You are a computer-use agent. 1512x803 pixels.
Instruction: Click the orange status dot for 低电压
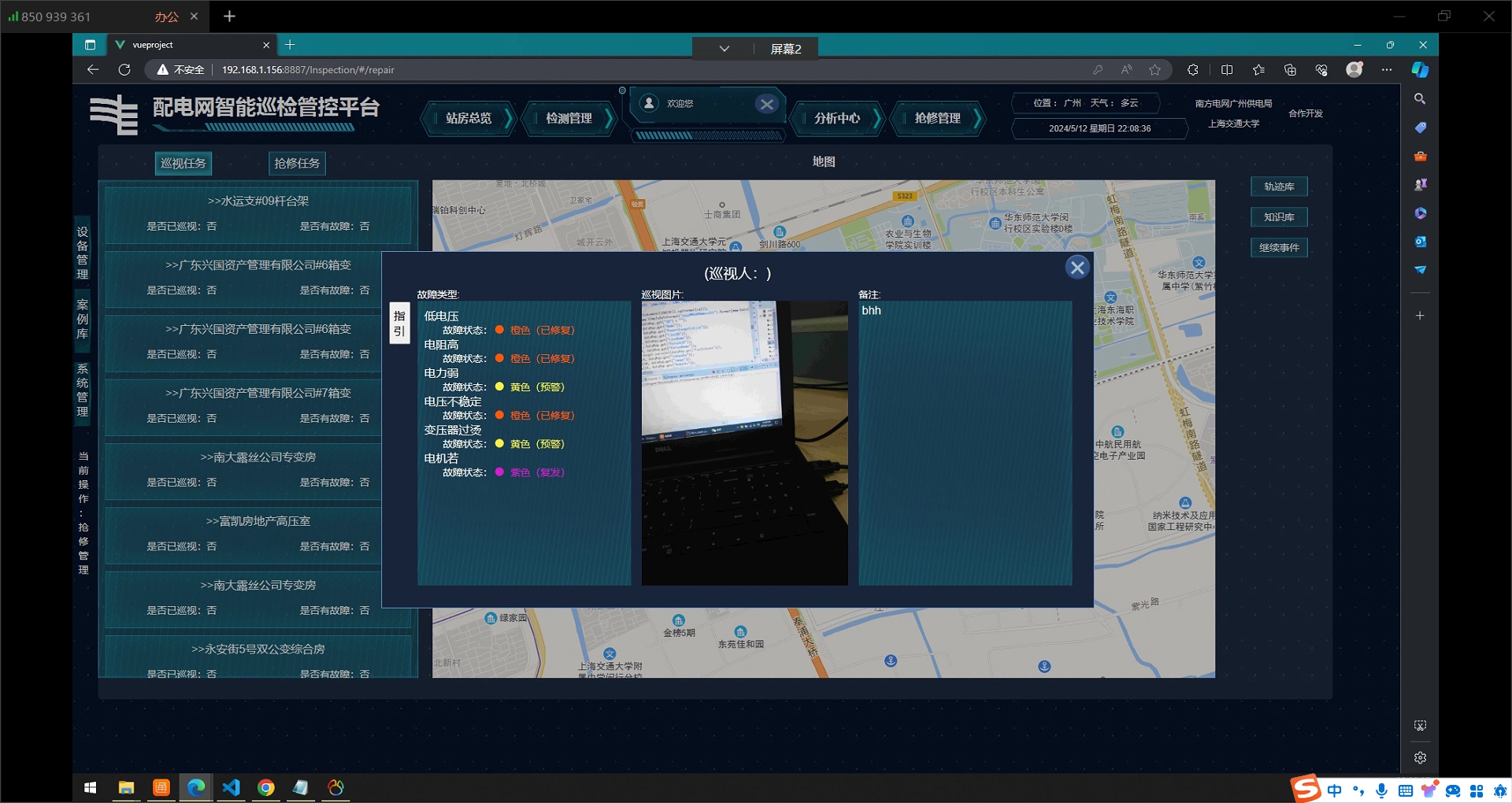point(499,330)
